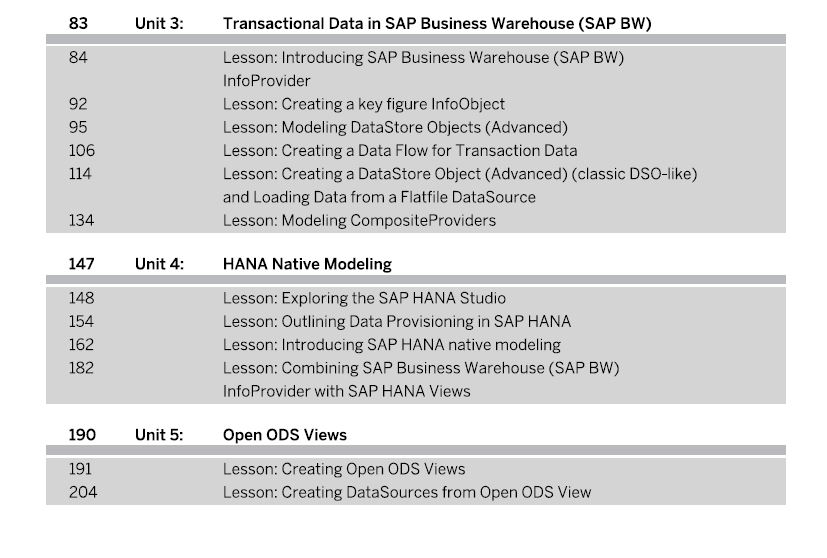Go to Creating a key figure InfoObject

[363, 104]
